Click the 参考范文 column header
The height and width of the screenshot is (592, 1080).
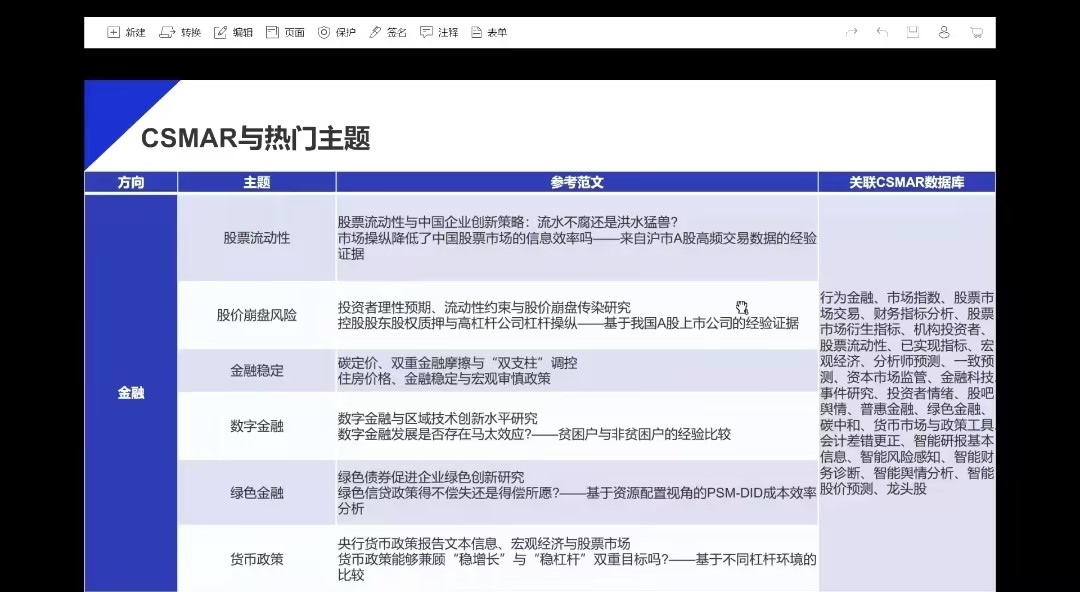(577, 182)
